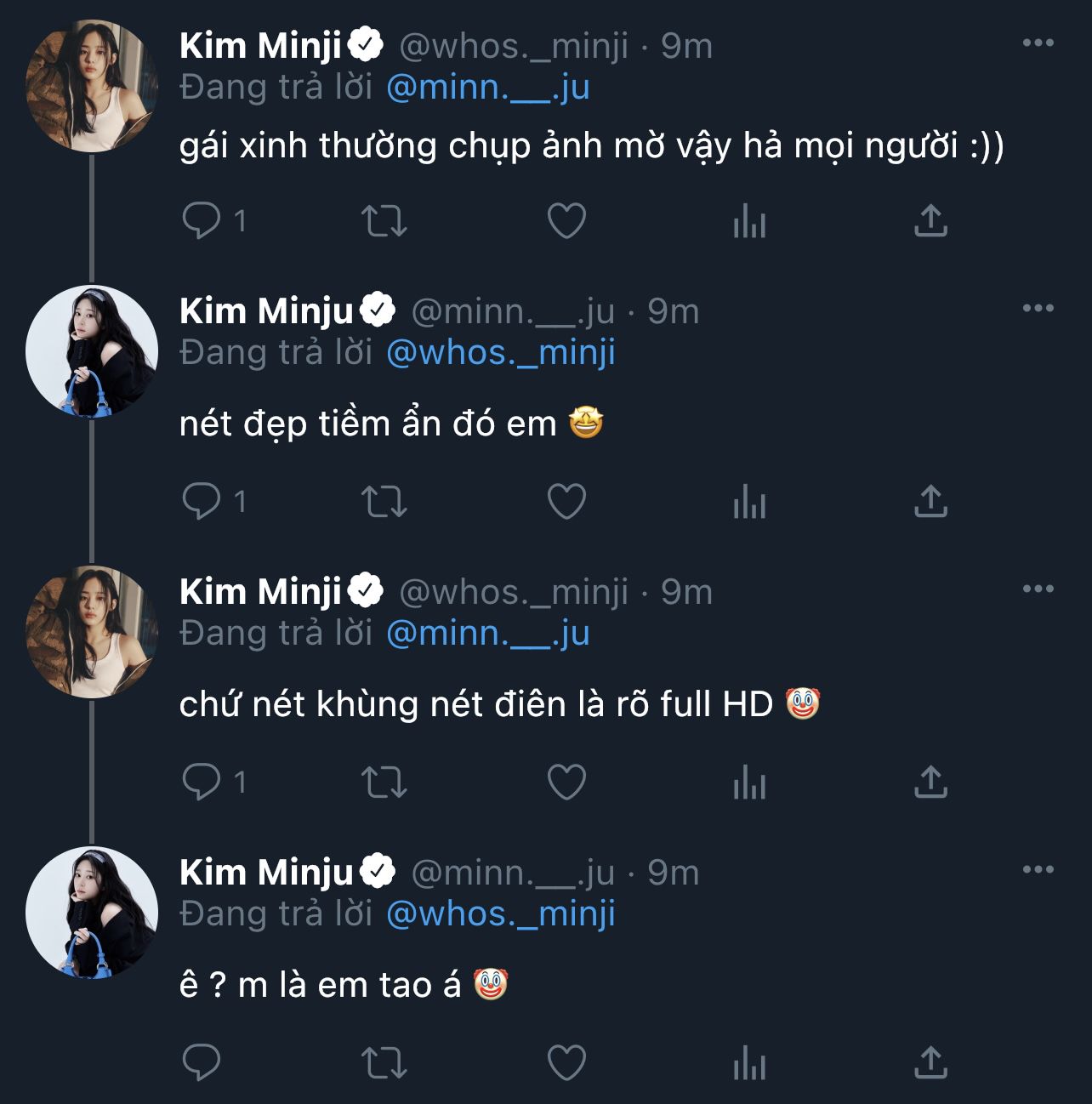
Task: View analytics of the "full HD" tweet
Action: pos(749,782)
